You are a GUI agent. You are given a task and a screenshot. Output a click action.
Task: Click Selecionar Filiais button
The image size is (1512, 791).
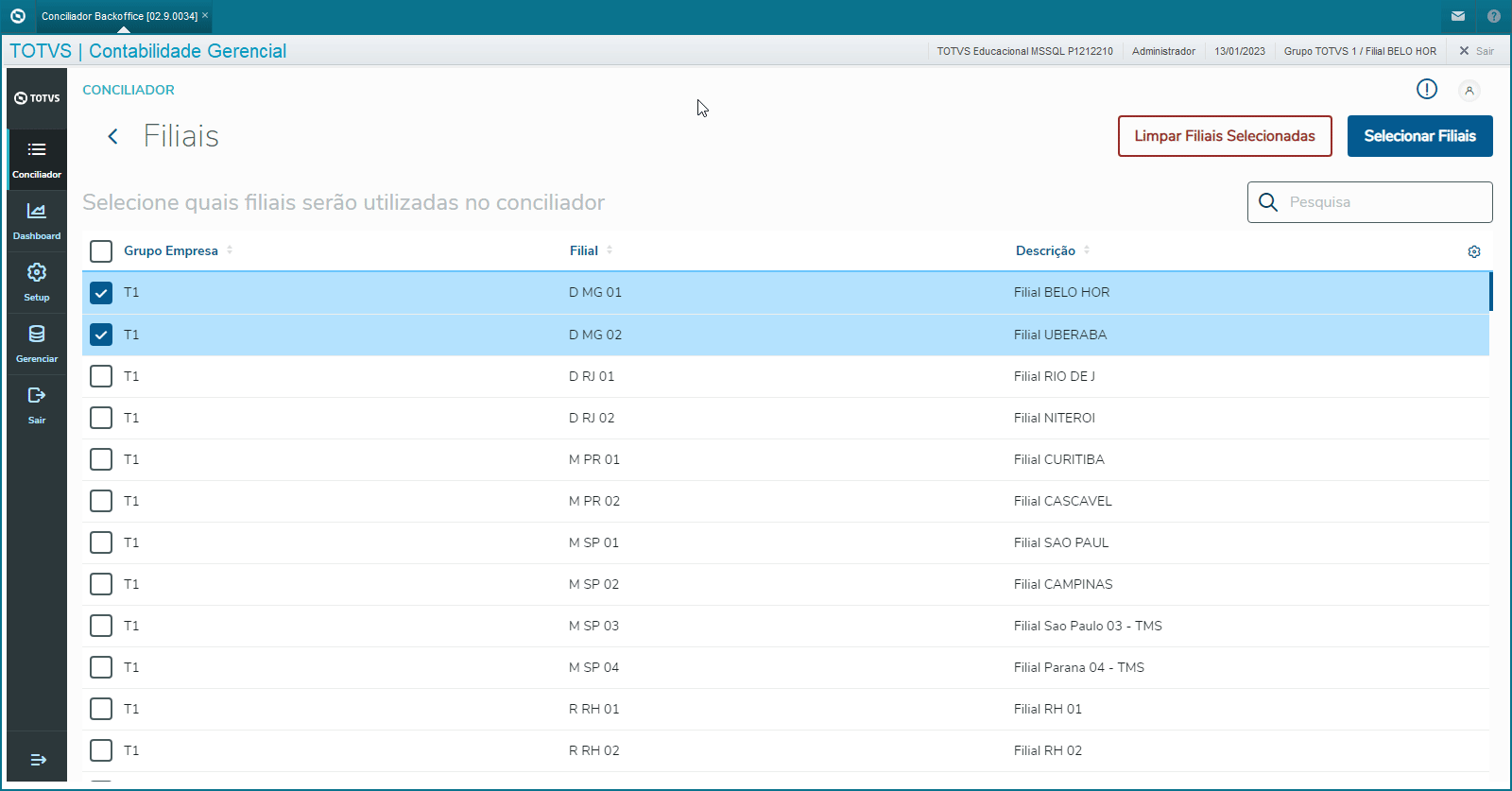(x=1419, y=136)
